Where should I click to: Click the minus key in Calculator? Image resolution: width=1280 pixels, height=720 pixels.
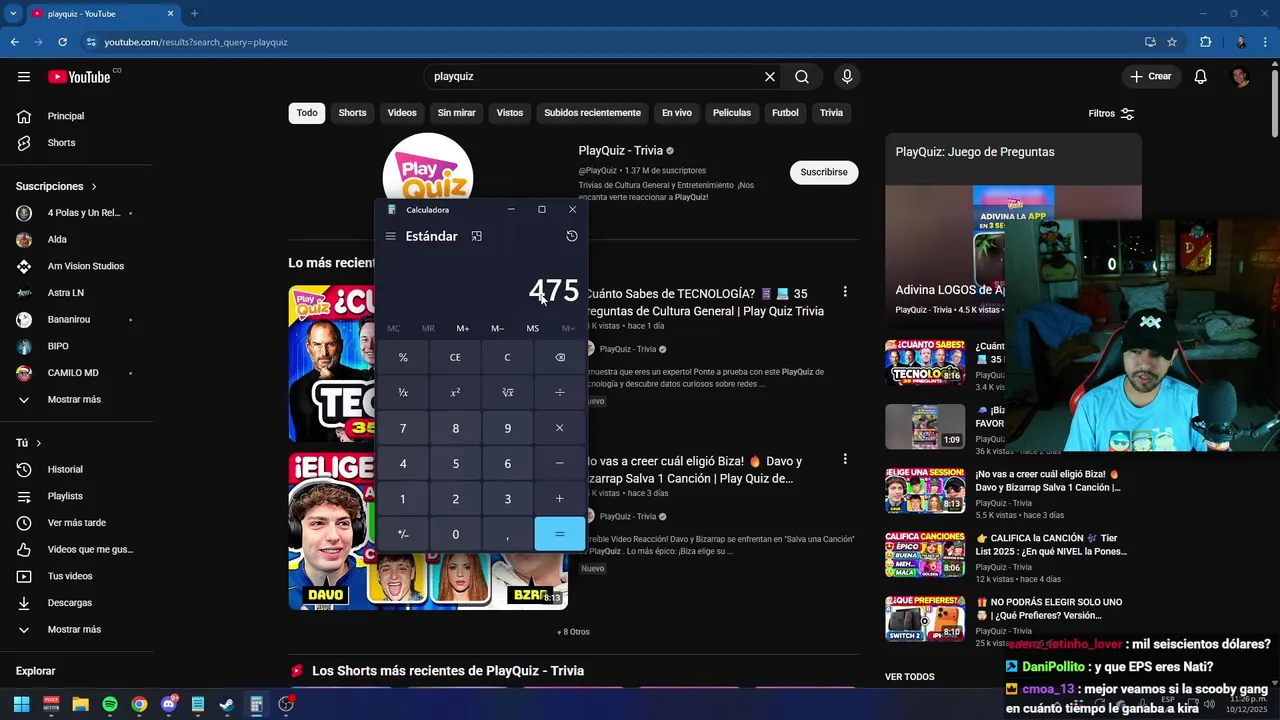(559, 463)
